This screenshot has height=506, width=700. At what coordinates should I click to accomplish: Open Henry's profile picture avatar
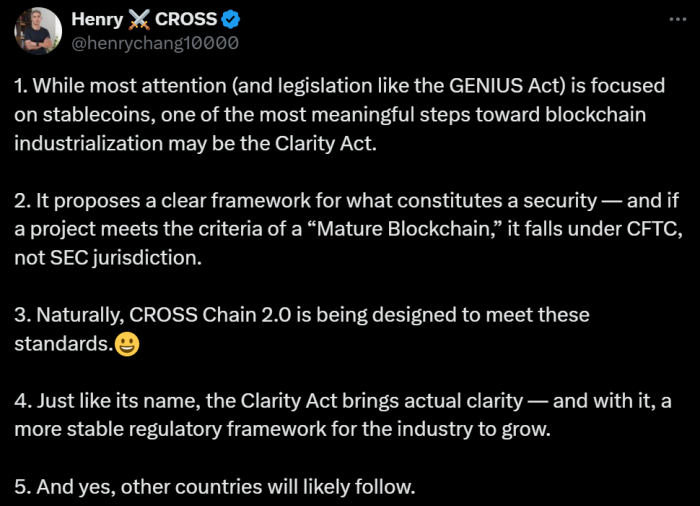point(38,31)
